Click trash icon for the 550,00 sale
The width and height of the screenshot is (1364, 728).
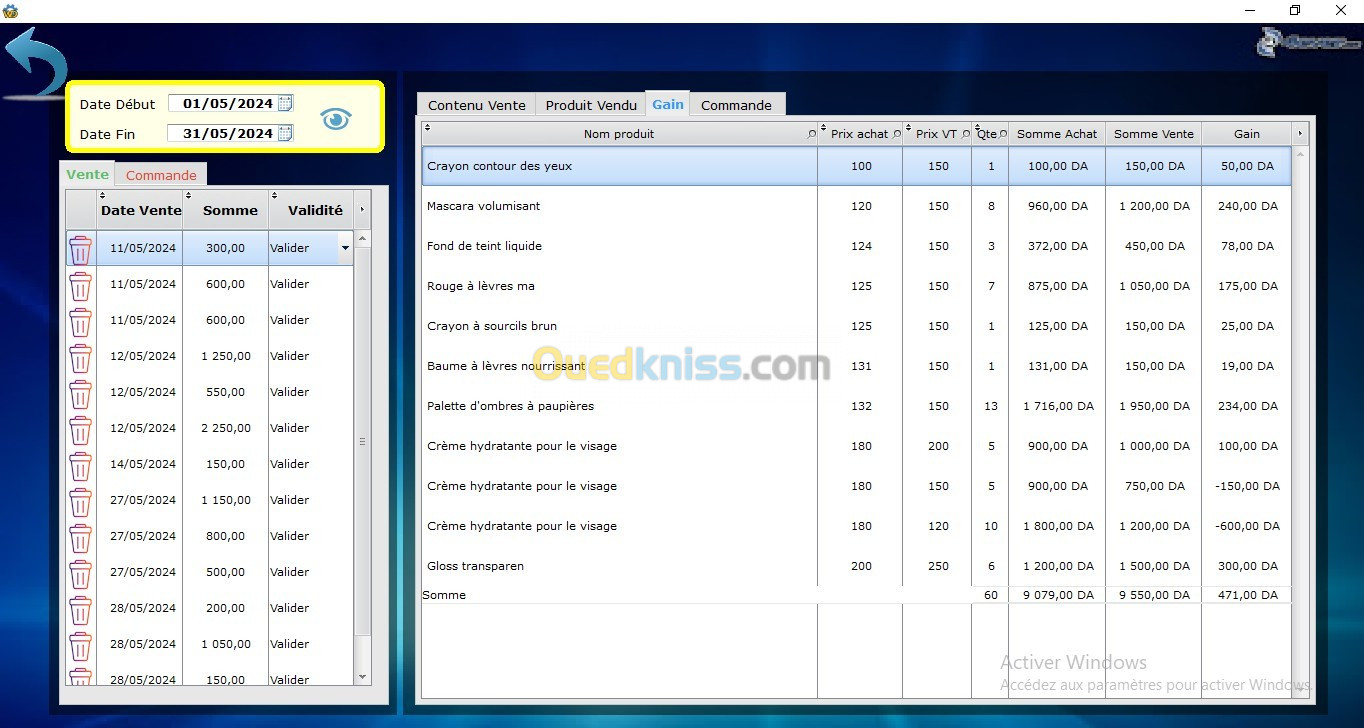80,393
